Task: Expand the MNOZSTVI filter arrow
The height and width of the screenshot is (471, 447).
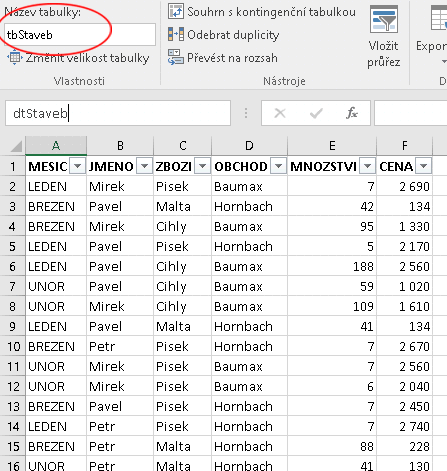Action: point(368,166)
